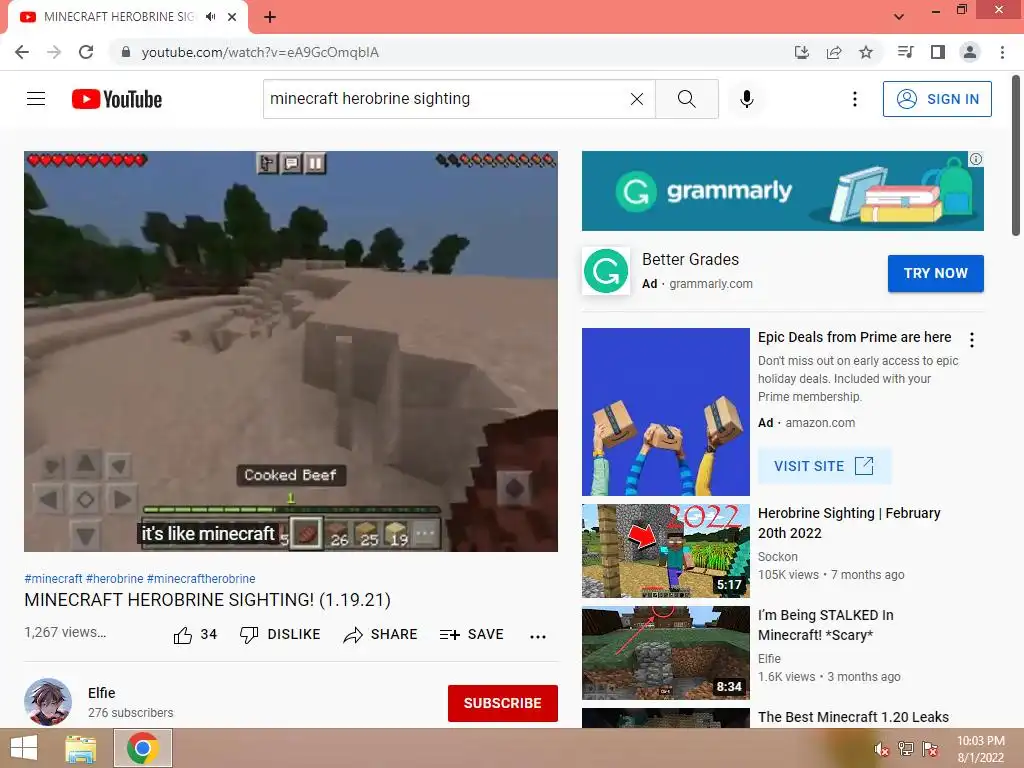Image resolution: width=1024 pixels, height=768 pixels.
Task: Click the #minecraft hashtag
Action: (53, 579)
